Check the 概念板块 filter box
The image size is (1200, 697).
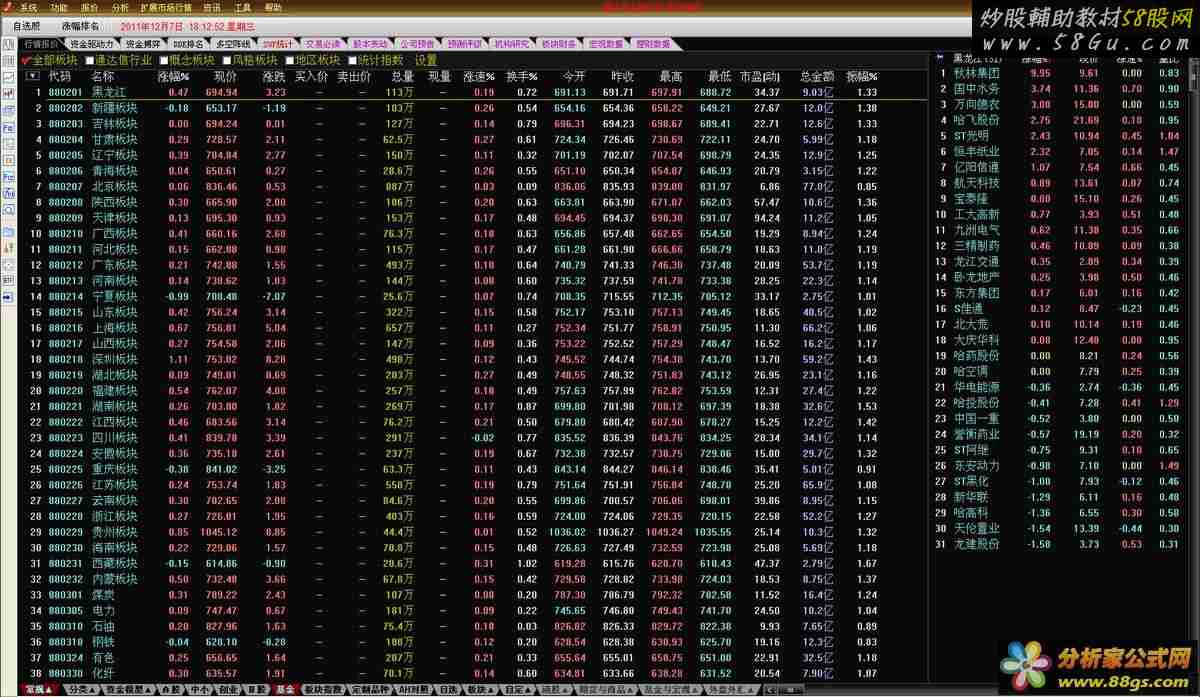(x=163, y=60)
